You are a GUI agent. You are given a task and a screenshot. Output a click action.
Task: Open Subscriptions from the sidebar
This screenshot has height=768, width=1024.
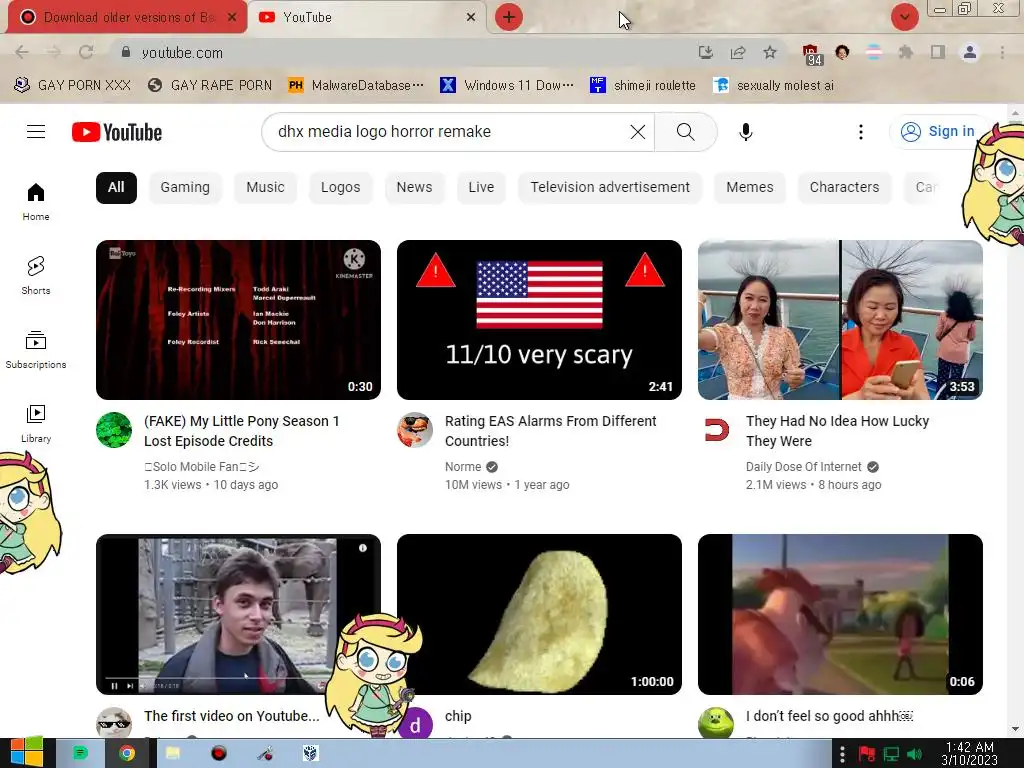36,349
